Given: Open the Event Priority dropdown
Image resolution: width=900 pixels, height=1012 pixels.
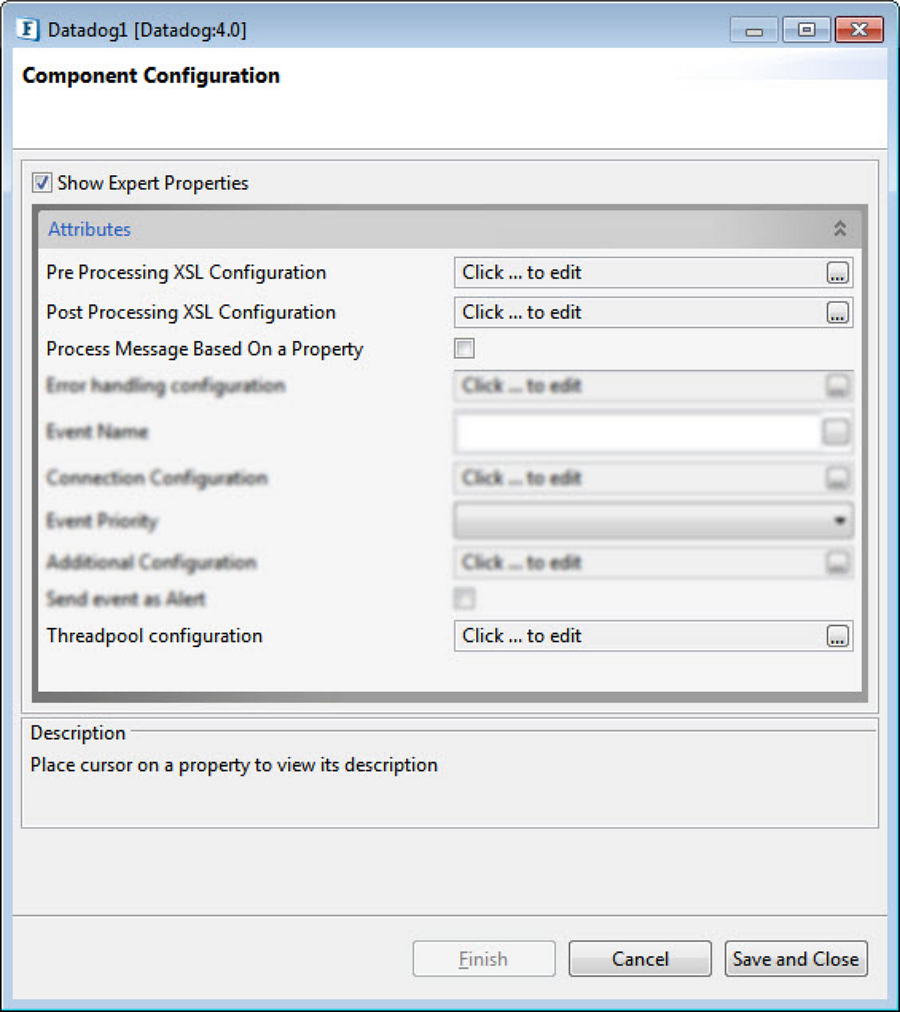Looking at the screenshot, I should [653, 520].
